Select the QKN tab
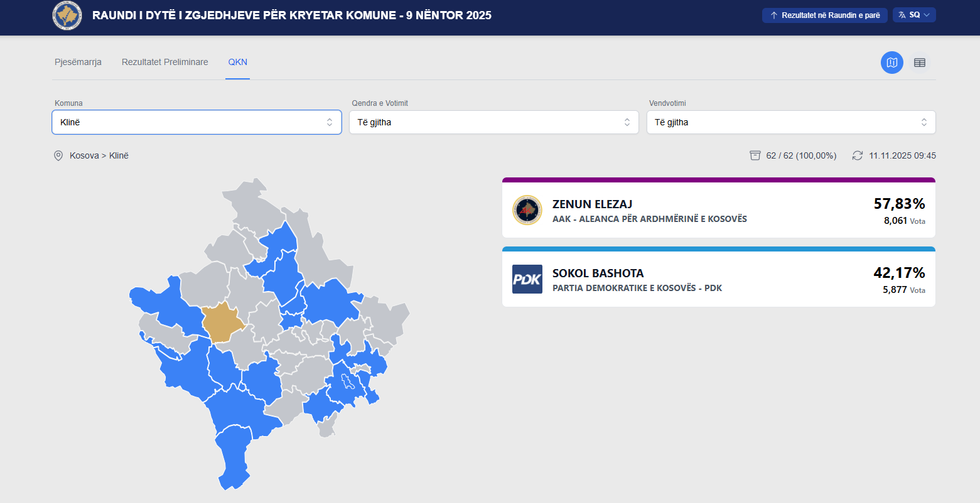 click(x=238, y=62)
